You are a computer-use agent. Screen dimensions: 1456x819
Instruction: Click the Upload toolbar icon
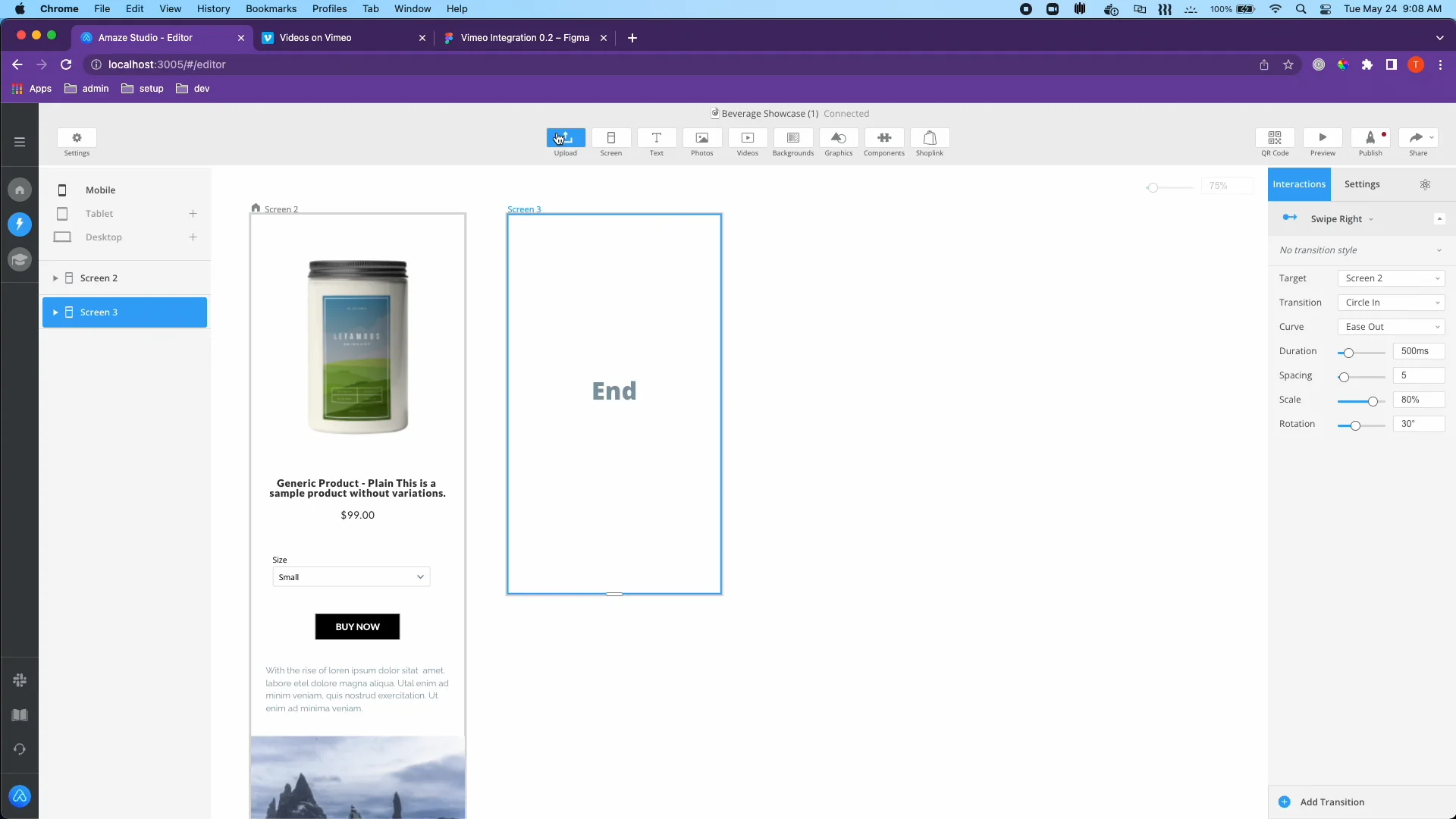point(565,138)
